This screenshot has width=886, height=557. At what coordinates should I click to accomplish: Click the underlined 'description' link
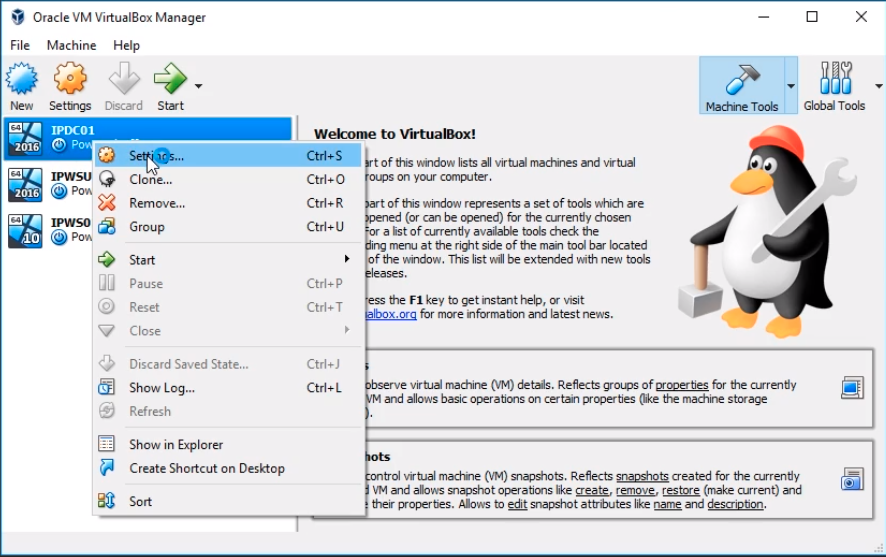point(735,504)
